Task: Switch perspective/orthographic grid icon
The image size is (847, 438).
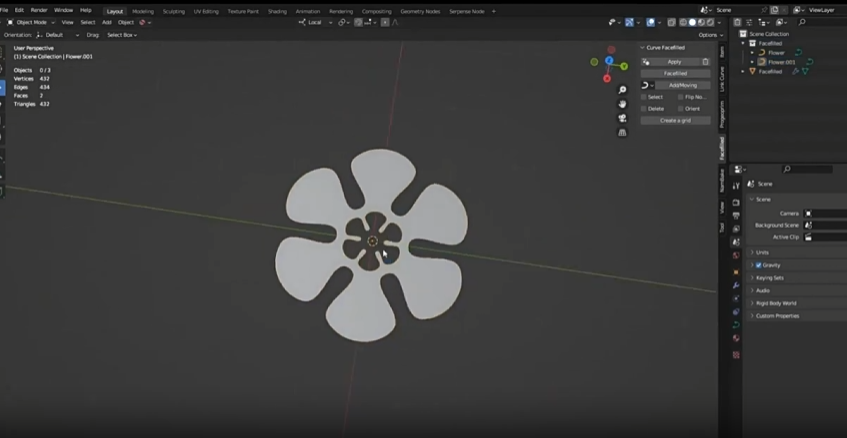Action: tap(622, 132)
